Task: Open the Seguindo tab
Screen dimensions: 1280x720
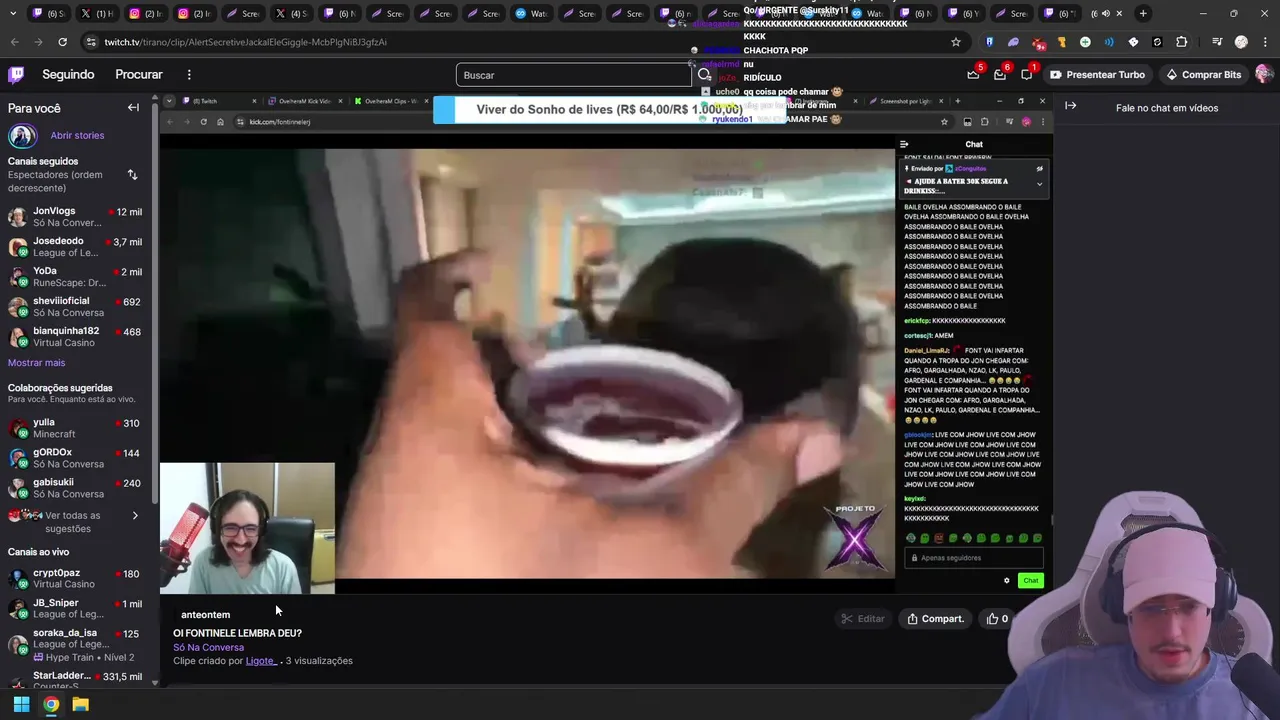Action: [x=68, y=74]
